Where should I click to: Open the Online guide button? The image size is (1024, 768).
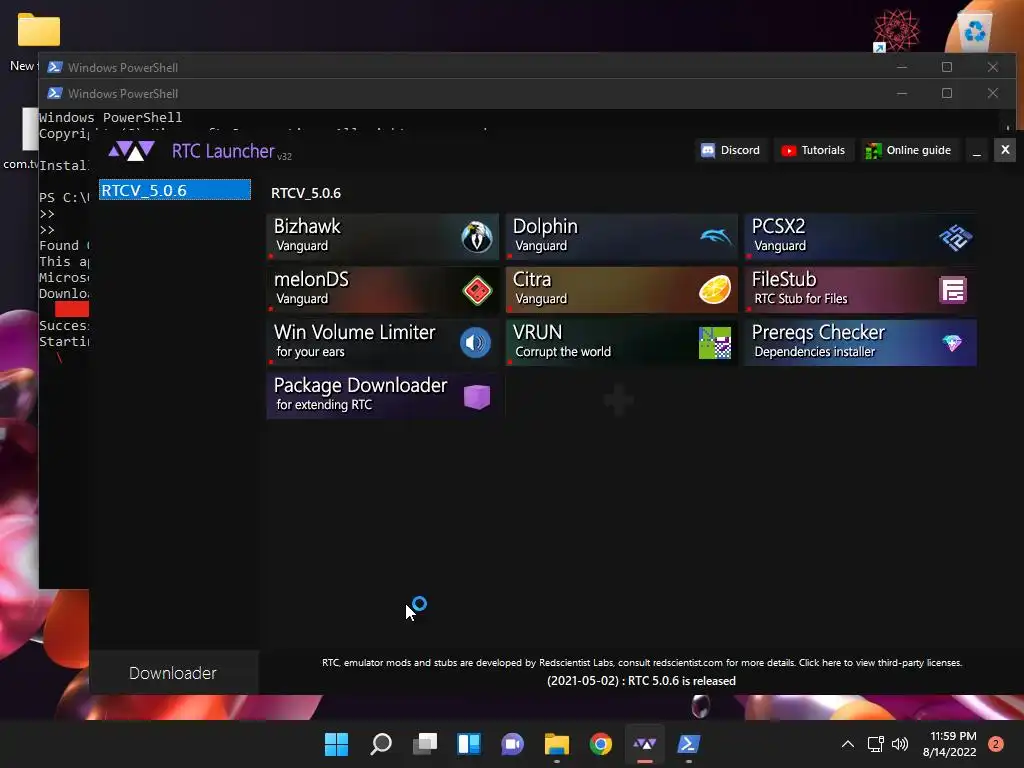[909, 150]
